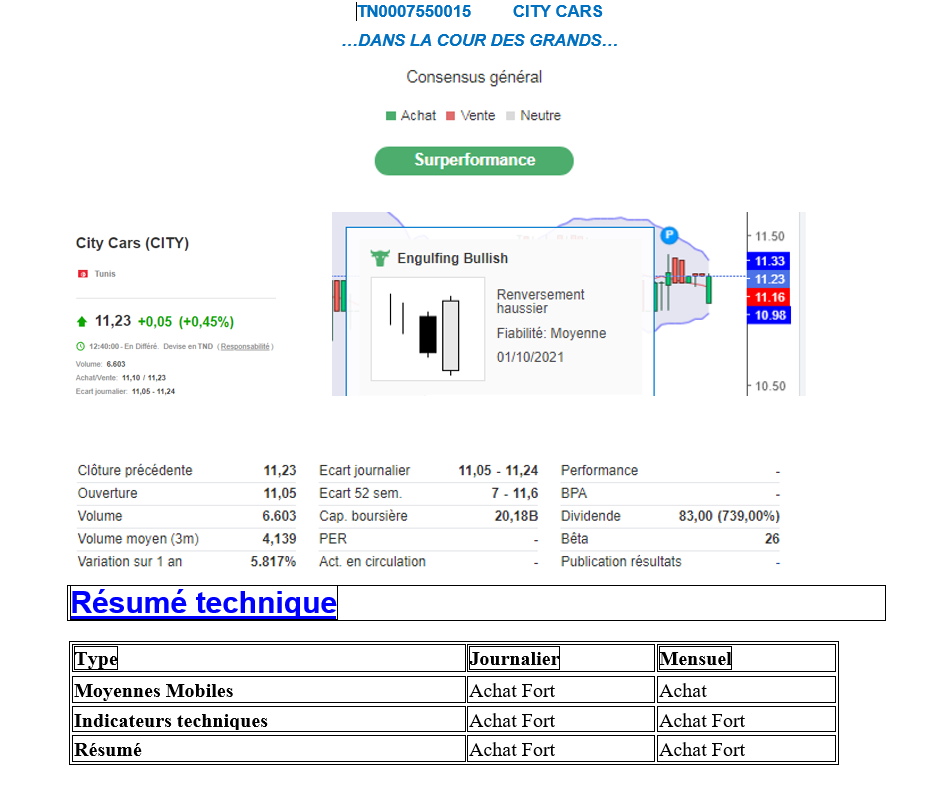Click the green Achat legend square
The width and height of the screenshot is (937, 796).
(x=391, y=116)
